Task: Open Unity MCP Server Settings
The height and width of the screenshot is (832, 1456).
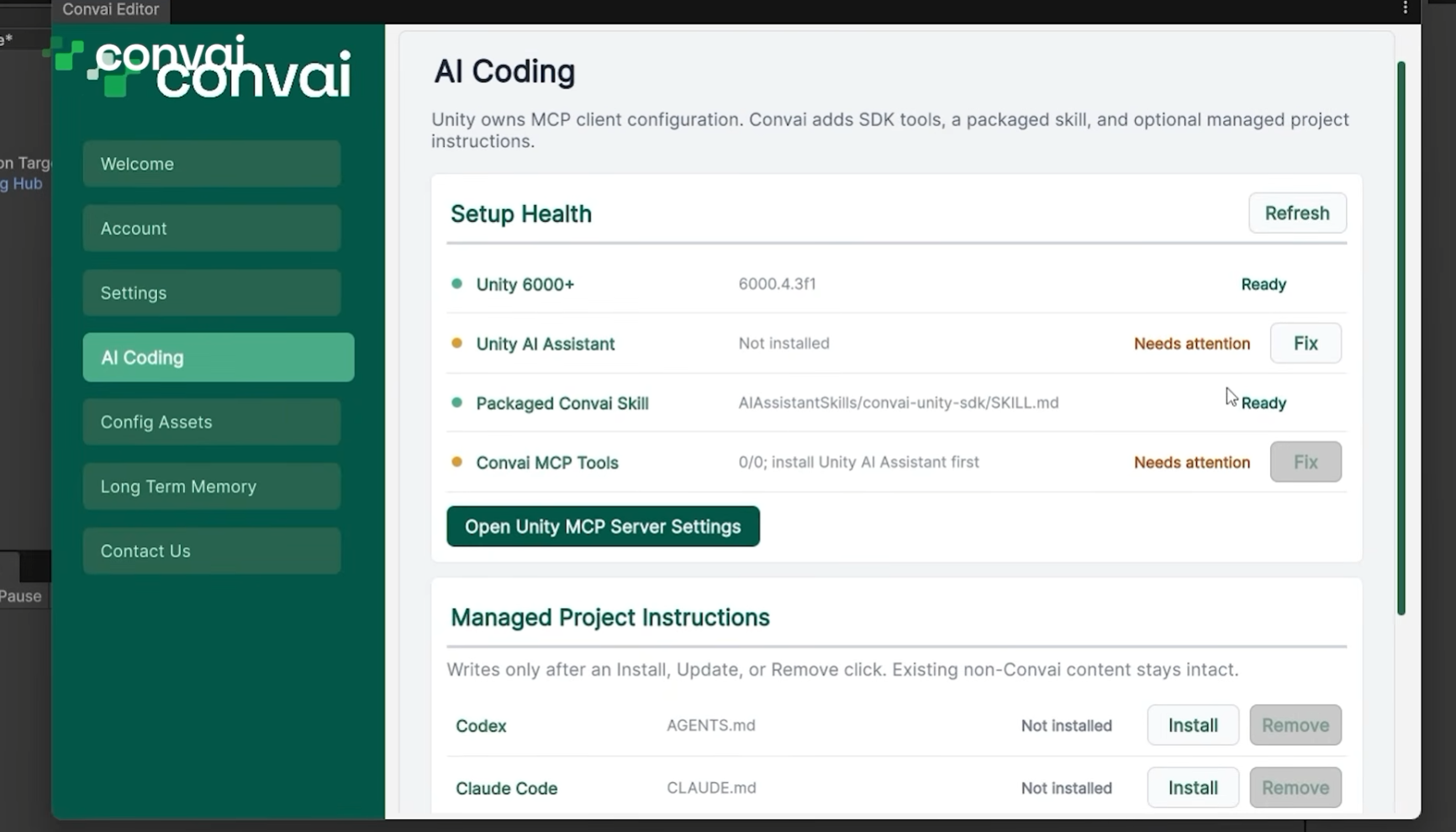Action: click(x=603, y=526)
